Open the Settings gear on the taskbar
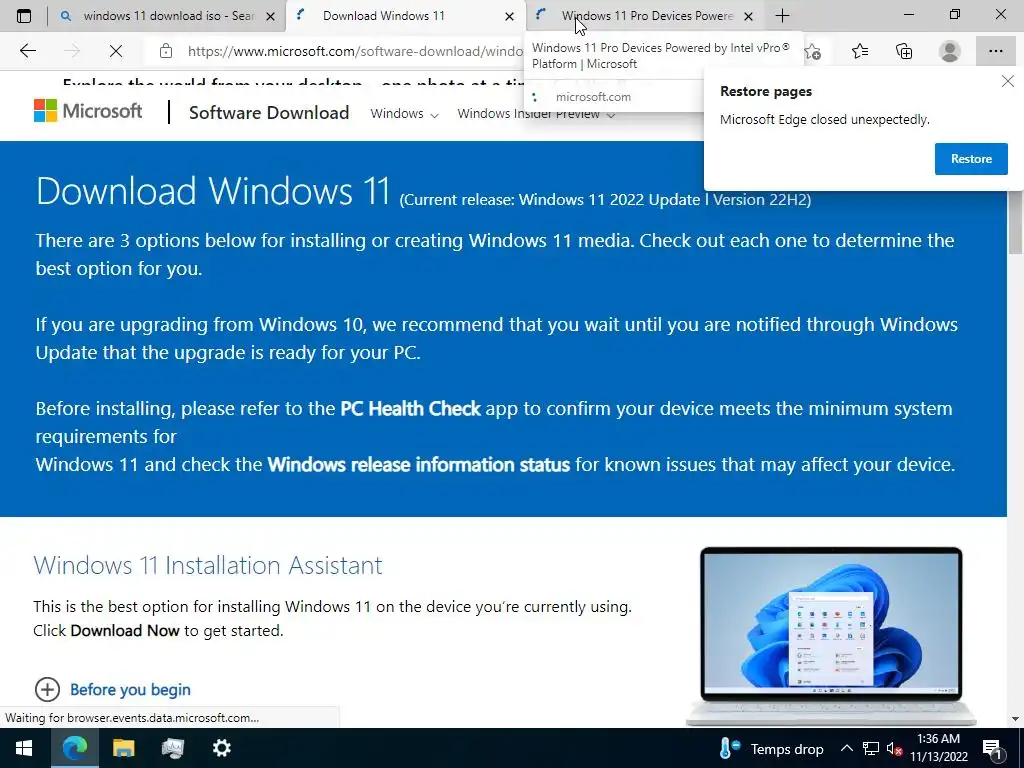Image resolution: width=1024 pixels, height=768 pixels. (221, 748)
